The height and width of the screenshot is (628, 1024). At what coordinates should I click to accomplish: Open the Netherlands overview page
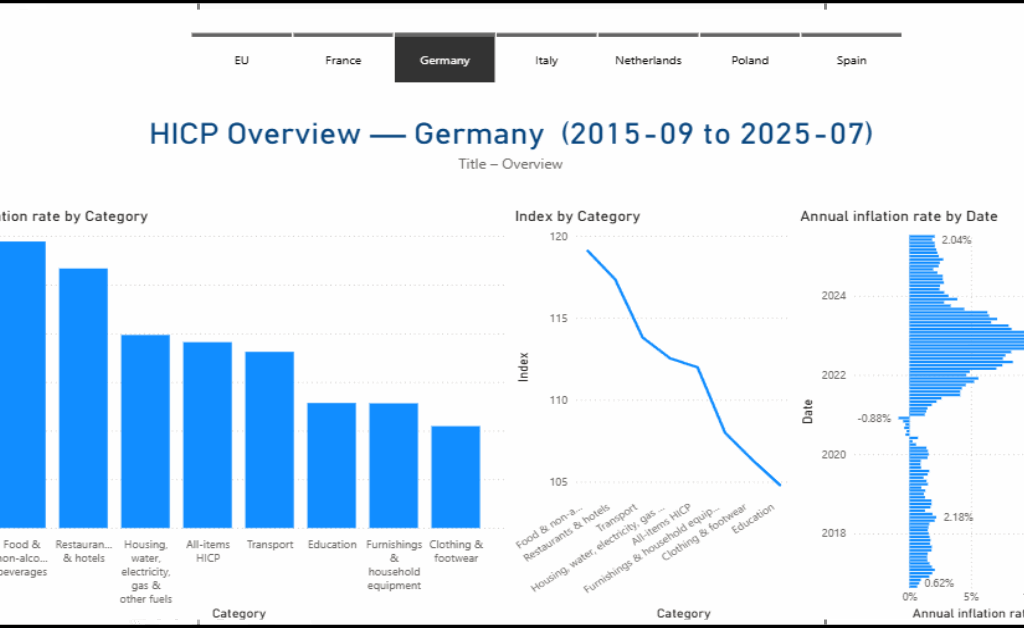coord(648,60)
